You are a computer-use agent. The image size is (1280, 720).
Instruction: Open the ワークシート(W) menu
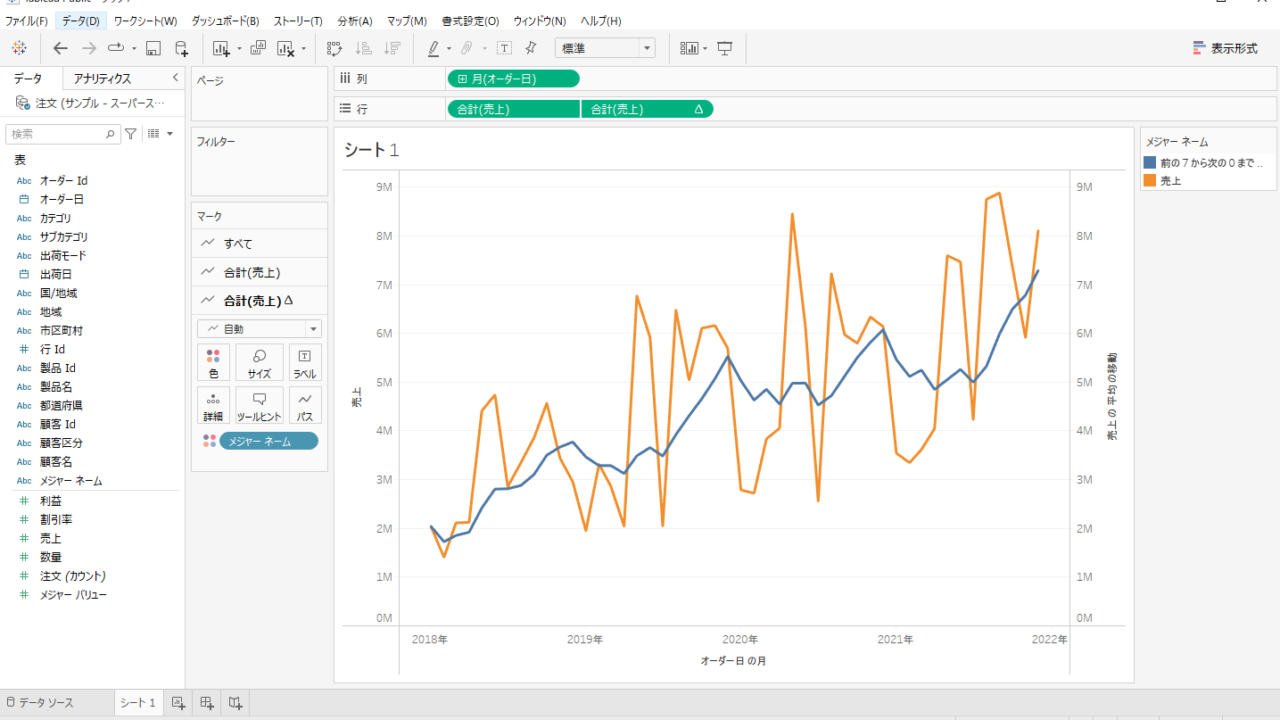[x=145, y=21]
